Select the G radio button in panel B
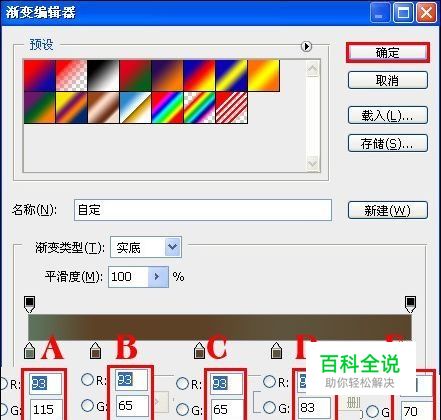This screenshot has height=420, width=441. (87, 405)
